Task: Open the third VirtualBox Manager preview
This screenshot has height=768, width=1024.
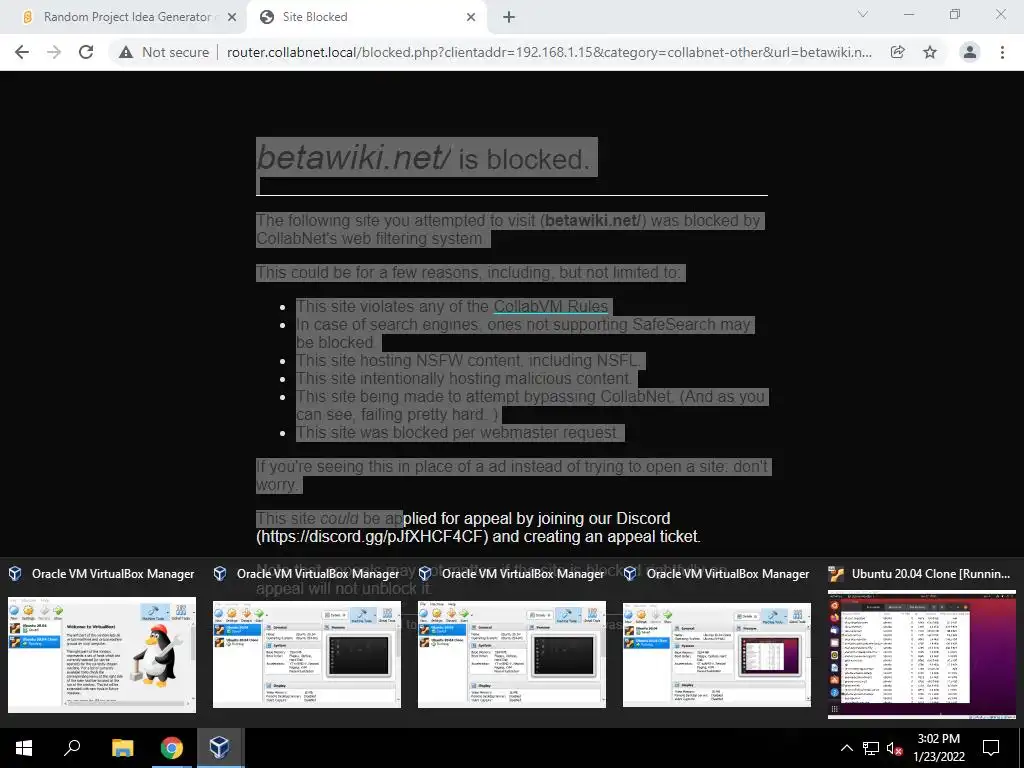Action: (x=512, y=654)
